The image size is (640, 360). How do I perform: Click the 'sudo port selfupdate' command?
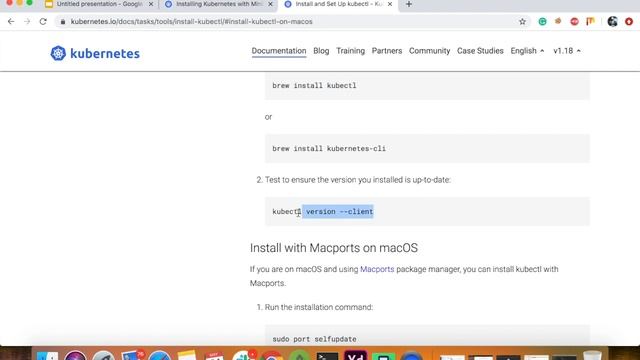[x=314, y=339]
